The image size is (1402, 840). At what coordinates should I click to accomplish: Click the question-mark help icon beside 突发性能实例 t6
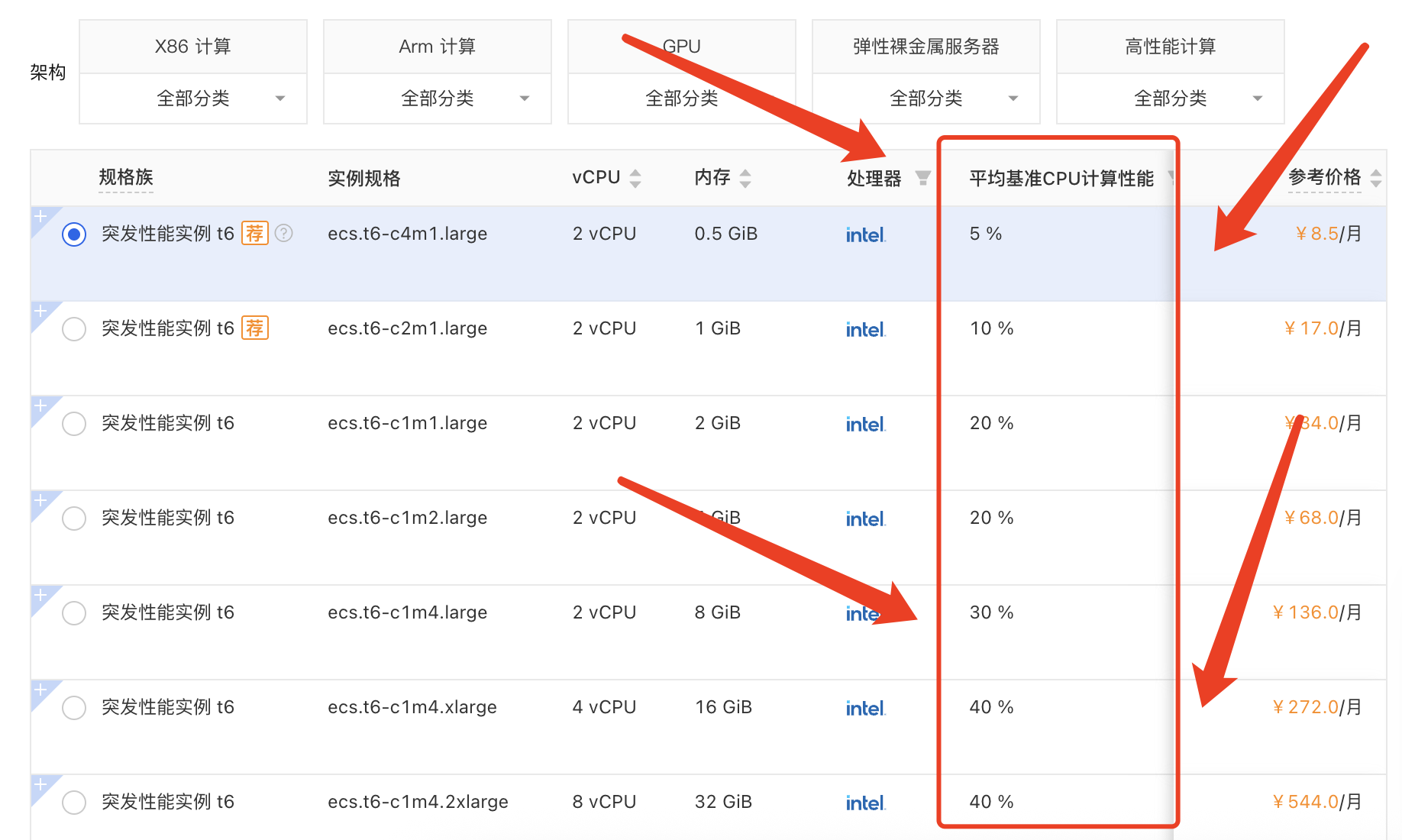tap(283, 234)
